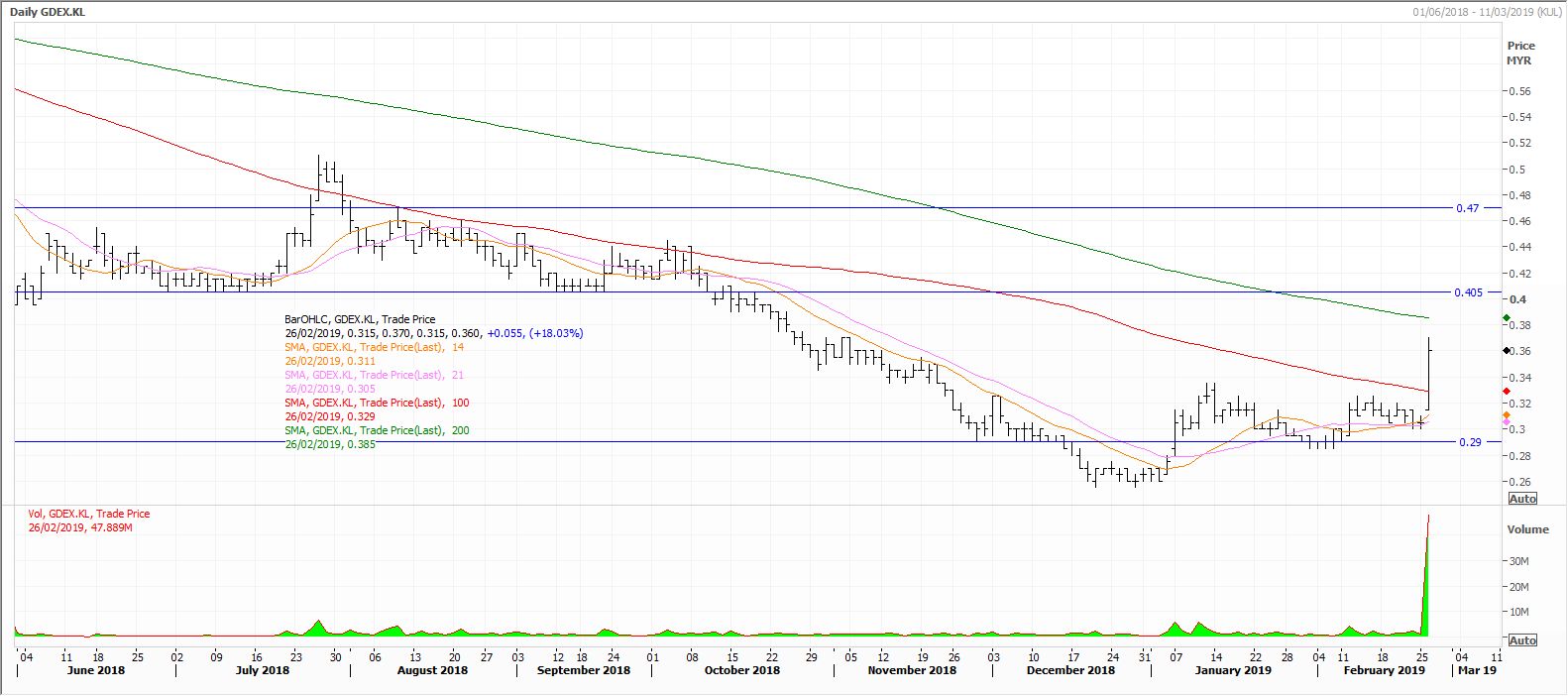
Task: Click the green 200-day SMA price axis marker
Action: pyautogui.click(x=1507, y=318)
